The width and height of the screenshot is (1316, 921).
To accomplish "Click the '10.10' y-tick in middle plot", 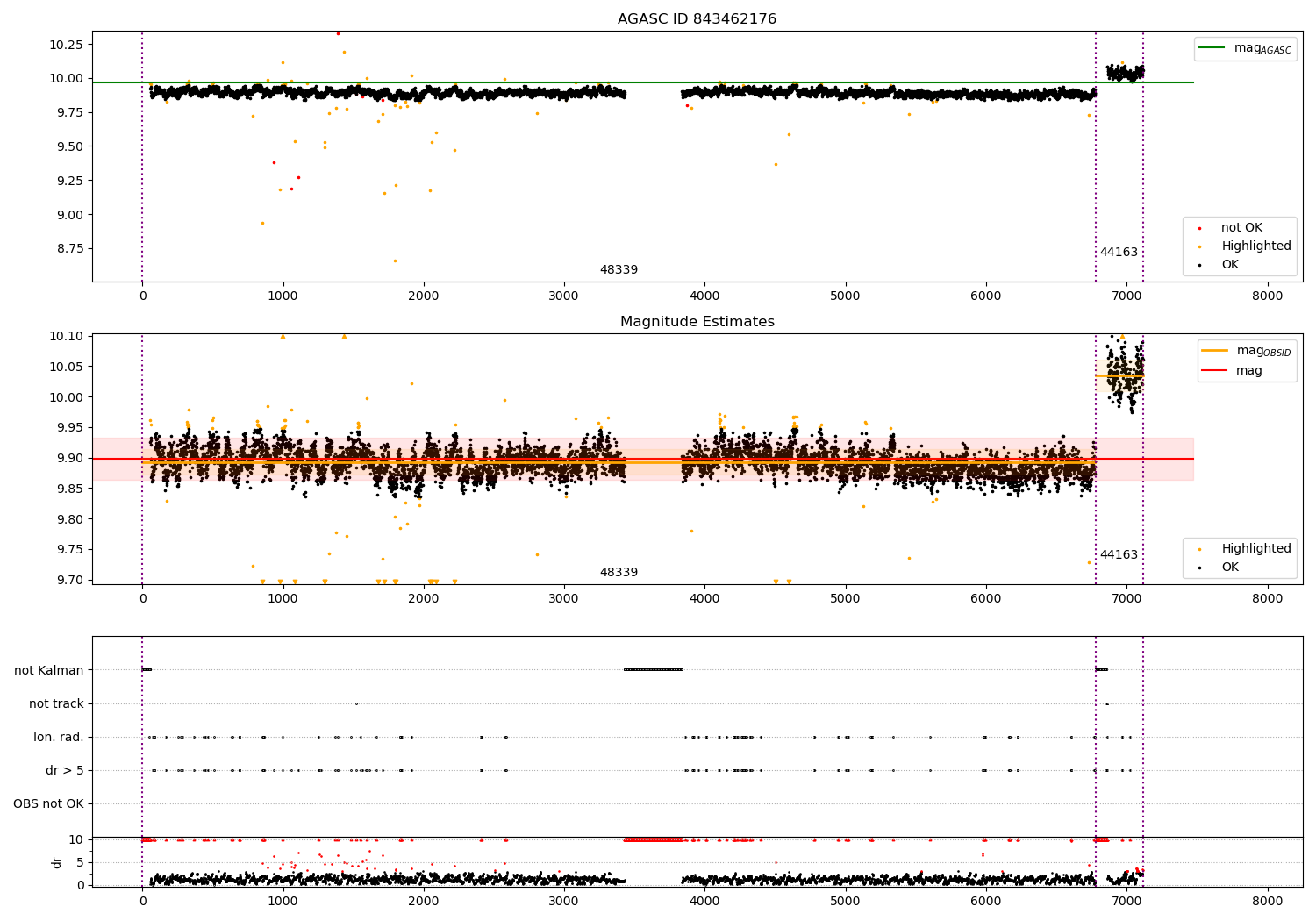I will pyautogui.click(x=67, y=337).
